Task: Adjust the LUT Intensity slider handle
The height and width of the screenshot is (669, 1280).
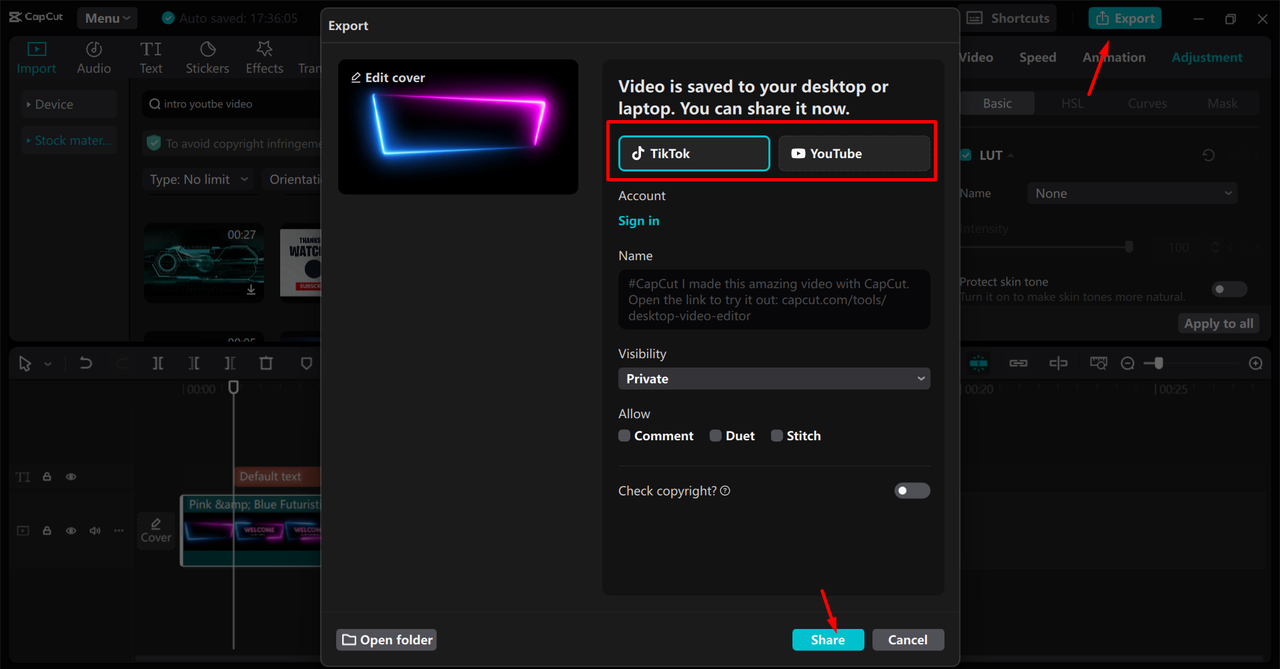Action: (x=1129, y=247)
